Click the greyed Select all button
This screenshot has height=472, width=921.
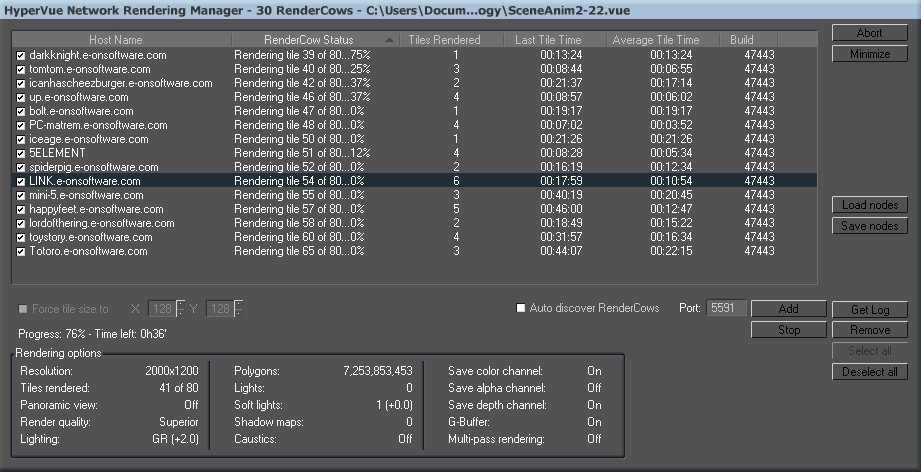tap(870, 351)
